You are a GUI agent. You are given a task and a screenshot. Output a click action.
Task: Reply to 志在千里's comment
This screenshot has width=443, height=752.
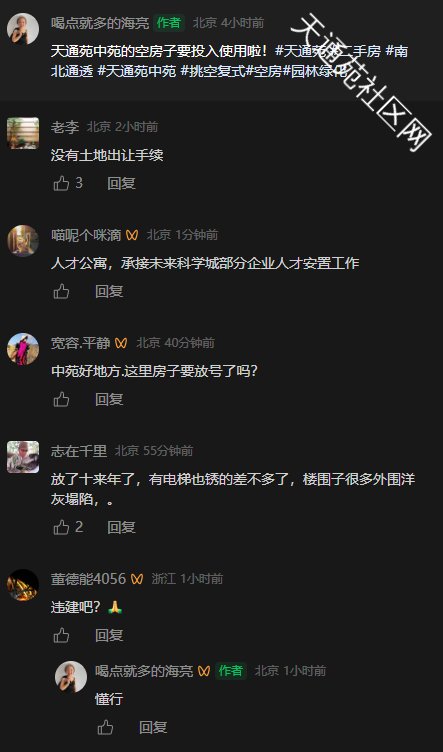tap(121, 527)
